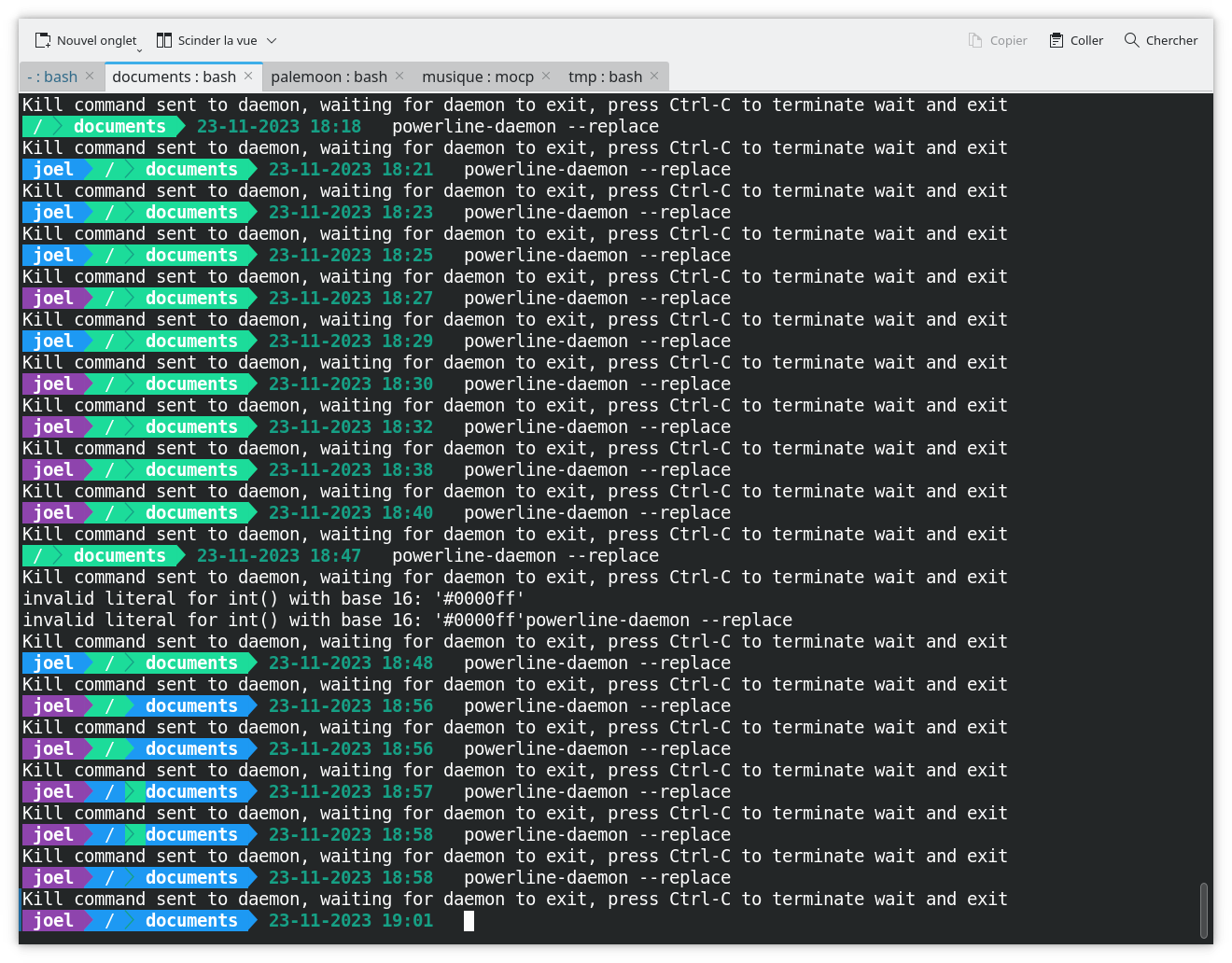Close the '- : bash' tab
The image size is (1232, 963).
point(90,76)
